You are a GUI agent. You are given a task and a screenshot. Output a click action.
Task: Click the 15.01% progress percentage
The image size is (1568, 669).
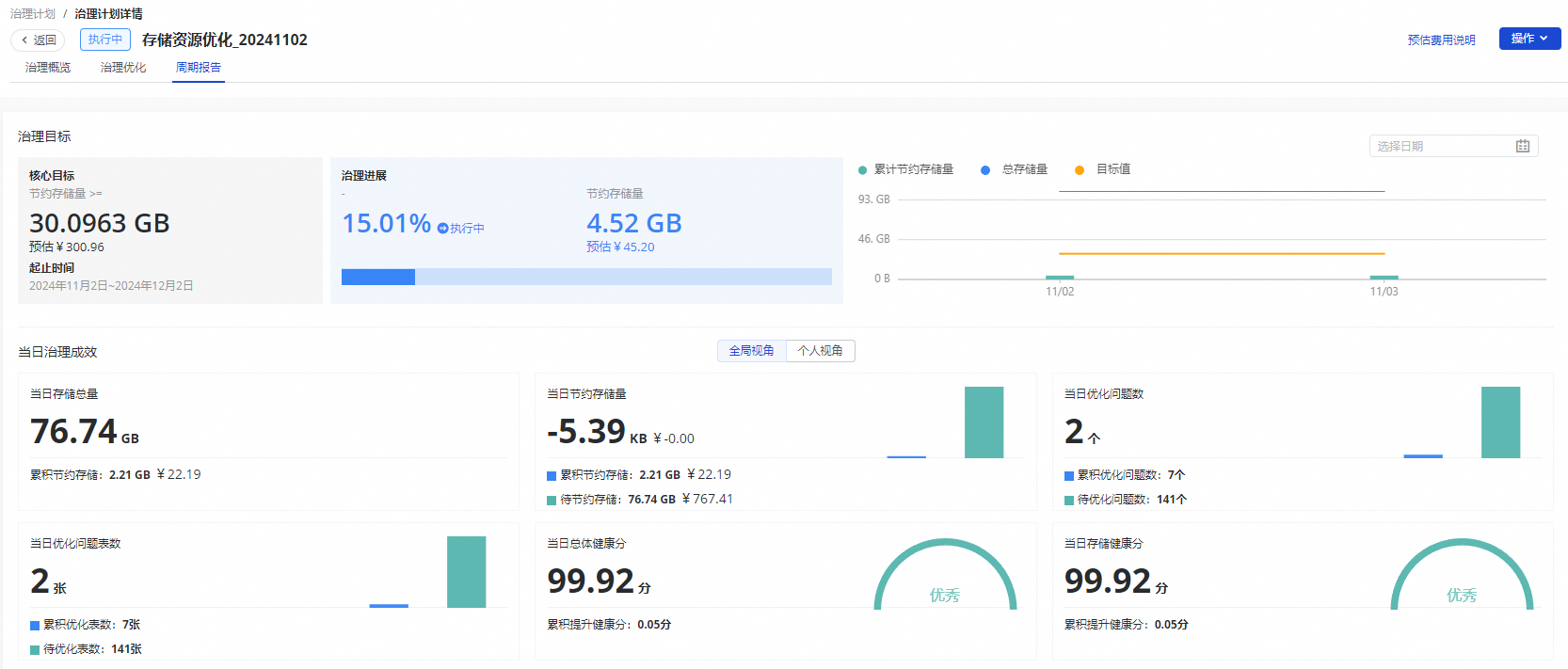point(386,223)
